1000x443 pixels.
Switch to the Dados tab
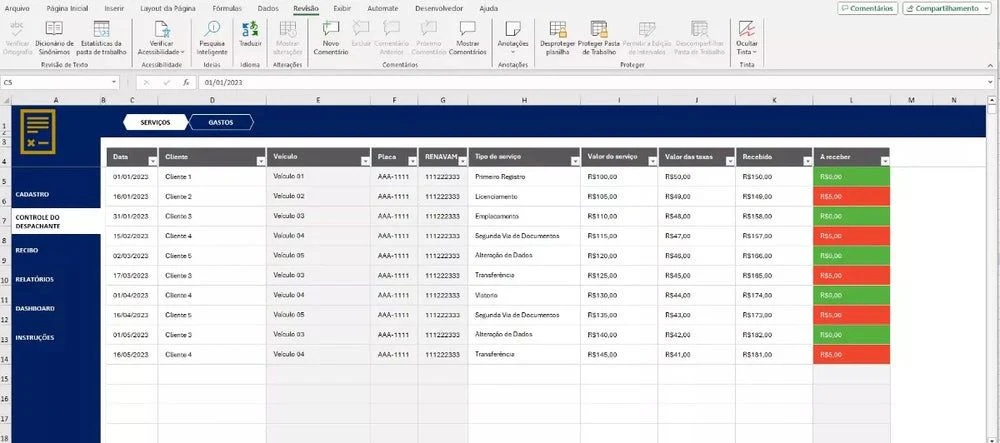(x=268, y=9)
